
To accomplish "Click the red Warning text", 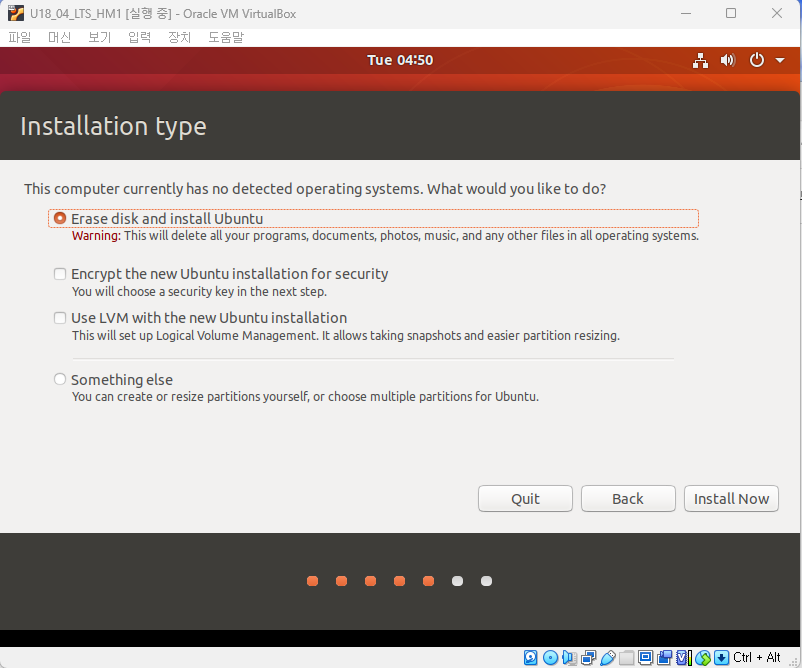I will pyautogui.click(x=96, y=236).
